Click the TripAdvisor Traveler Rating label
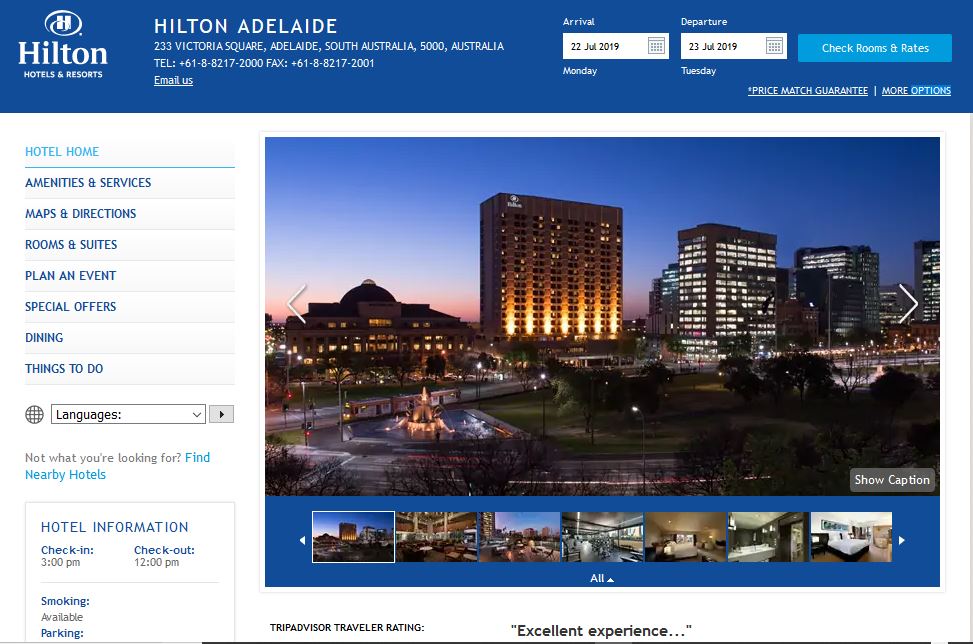This screenshot has height=644, width=973. point(347,627)
